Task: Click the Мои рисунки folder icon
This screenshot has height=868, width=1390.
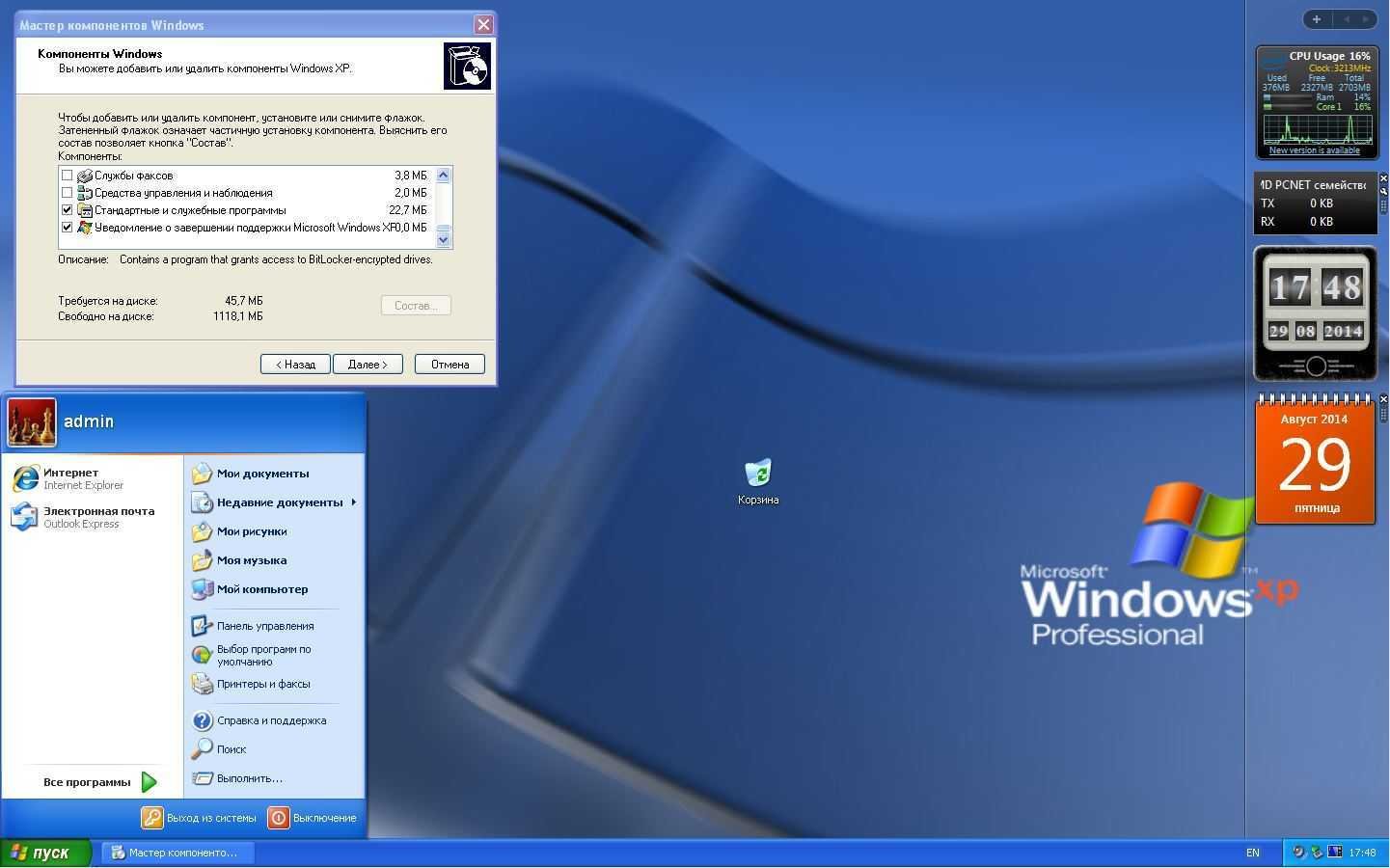Action: [202, 531]
